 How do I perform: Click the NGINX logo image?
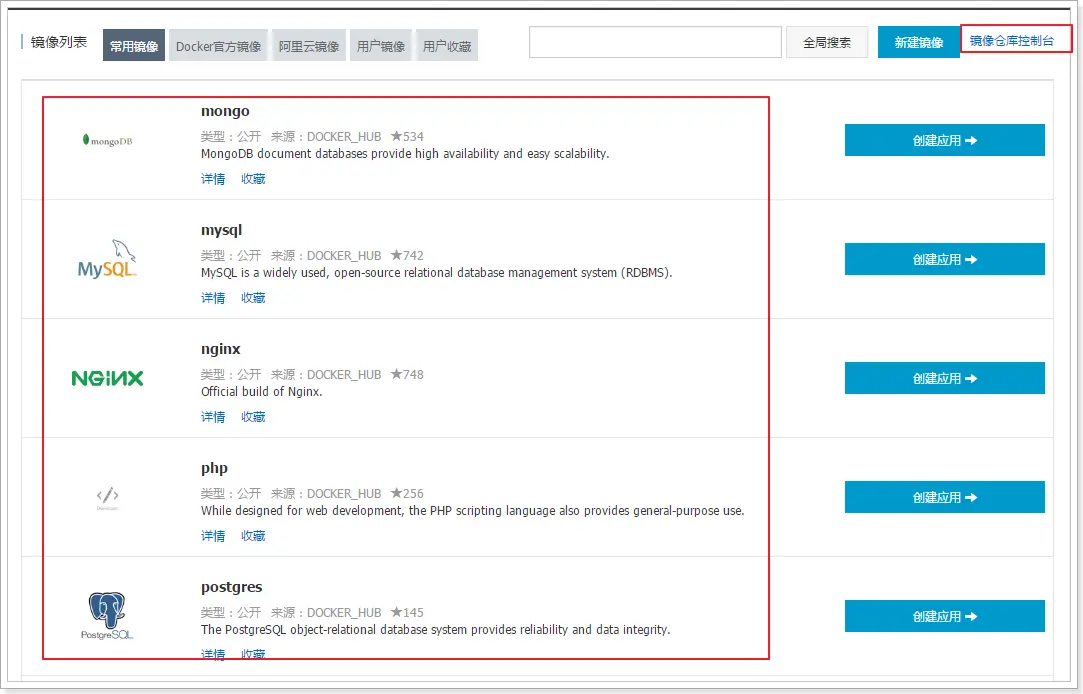click(107, 378)
